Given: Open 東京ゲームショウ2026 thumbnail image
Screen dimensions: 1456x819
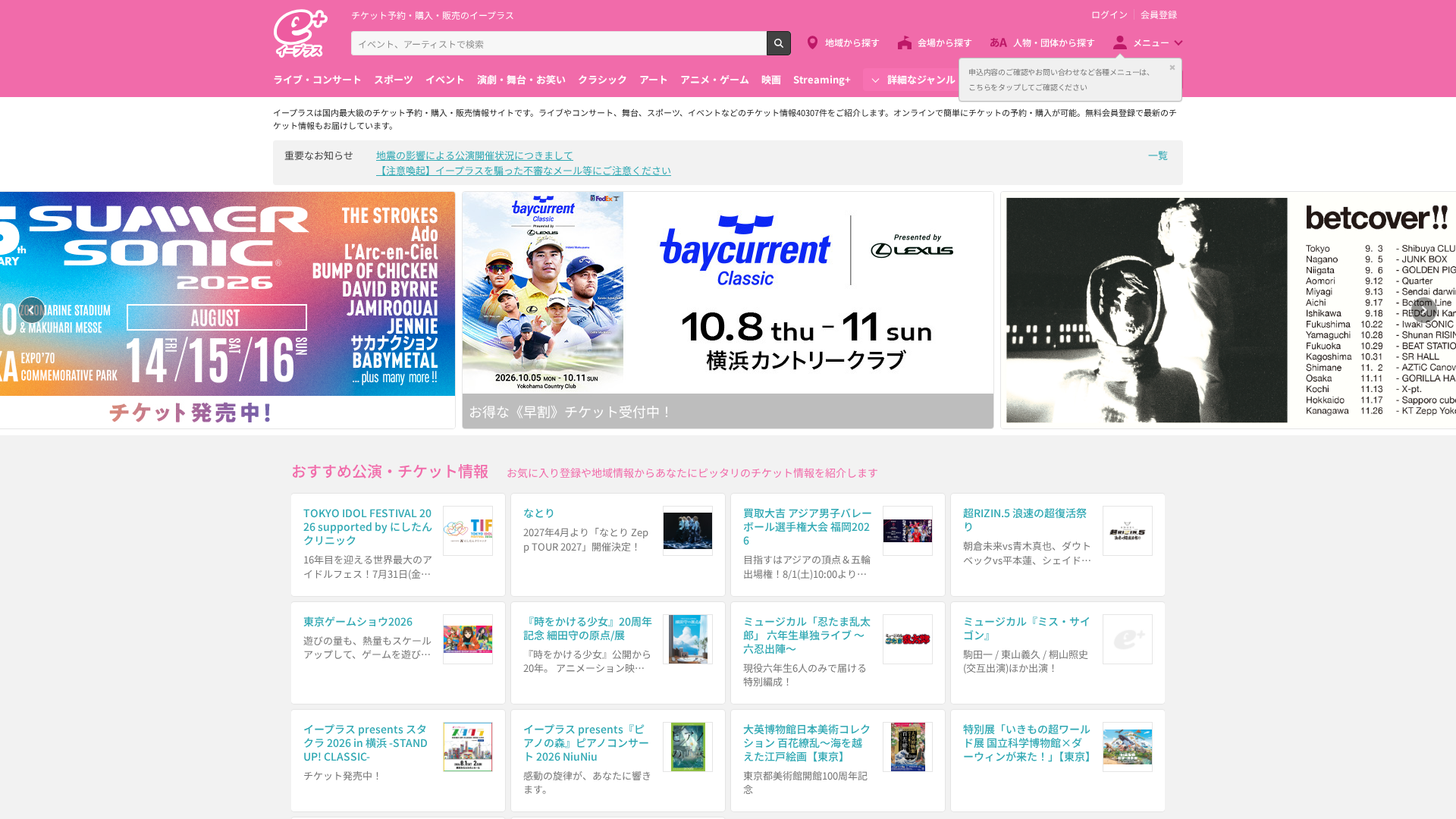Looking at the screenshot, I should point(468,639).
